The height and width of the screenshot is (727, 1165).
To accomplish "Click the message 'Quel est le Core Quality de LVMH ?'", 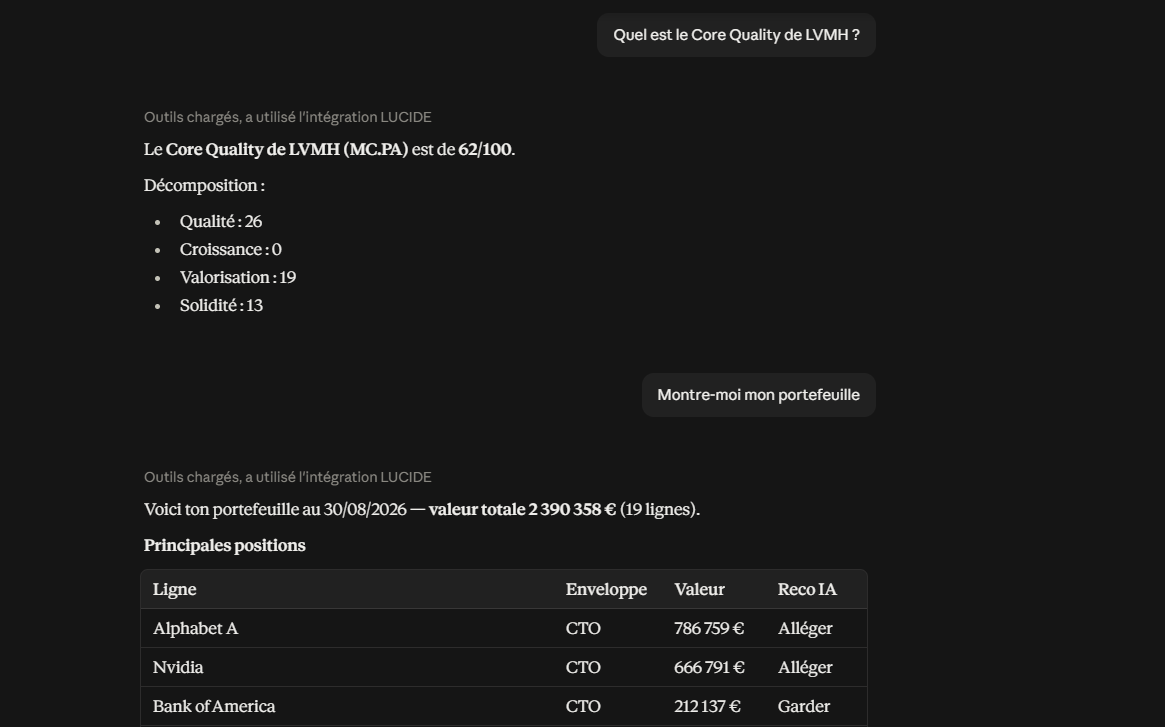I will coord(736,35).
